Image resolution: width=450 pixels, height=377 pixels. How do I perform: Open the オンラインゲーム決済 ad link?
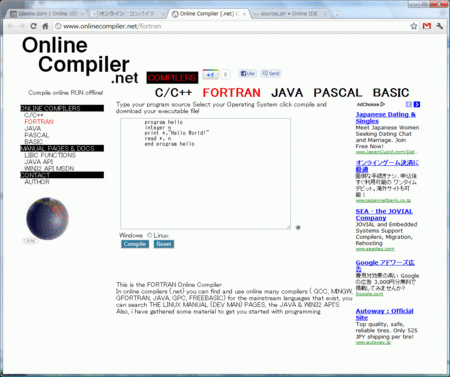point(387,166)
